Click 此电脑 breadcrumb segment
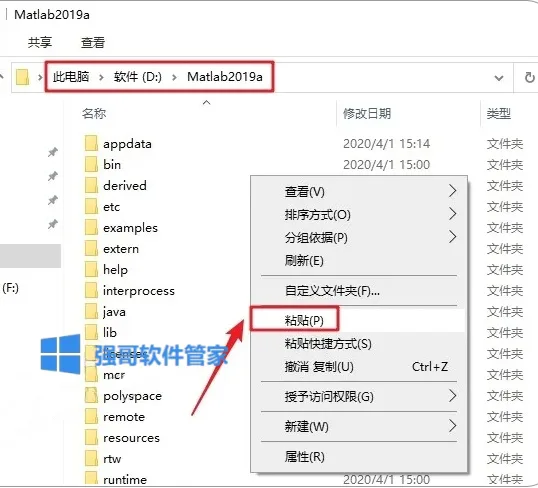 pyautogui.click(x=71, y=77)
